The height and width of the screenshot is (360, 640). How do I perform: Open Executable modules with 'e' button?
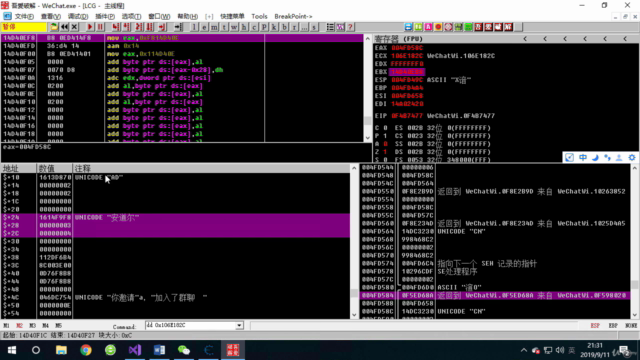coord(204,27)
